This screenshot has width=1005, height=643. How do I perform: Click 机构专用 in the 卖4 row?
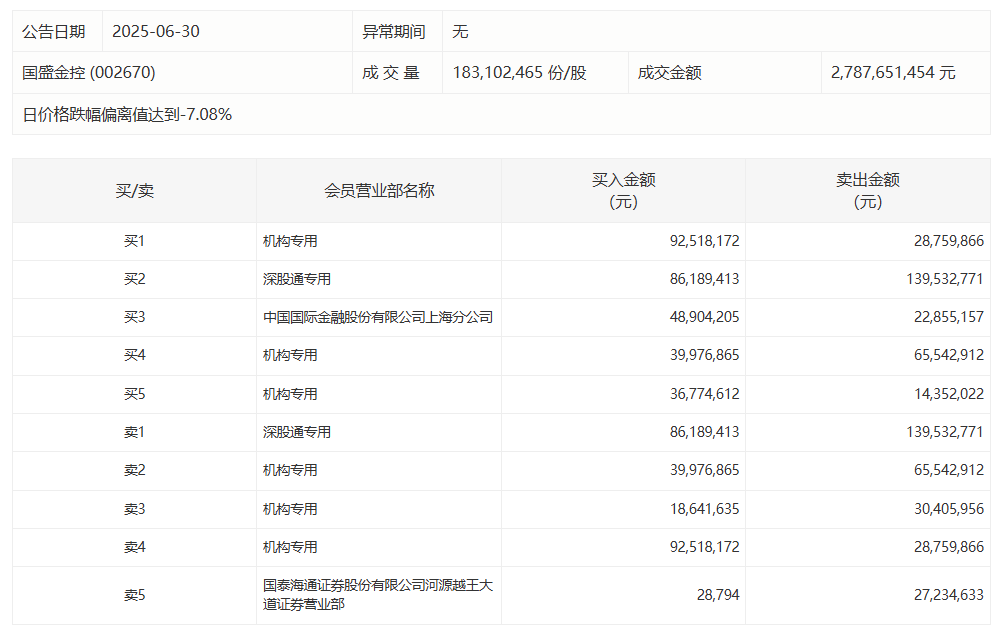[x=290, y=547]
